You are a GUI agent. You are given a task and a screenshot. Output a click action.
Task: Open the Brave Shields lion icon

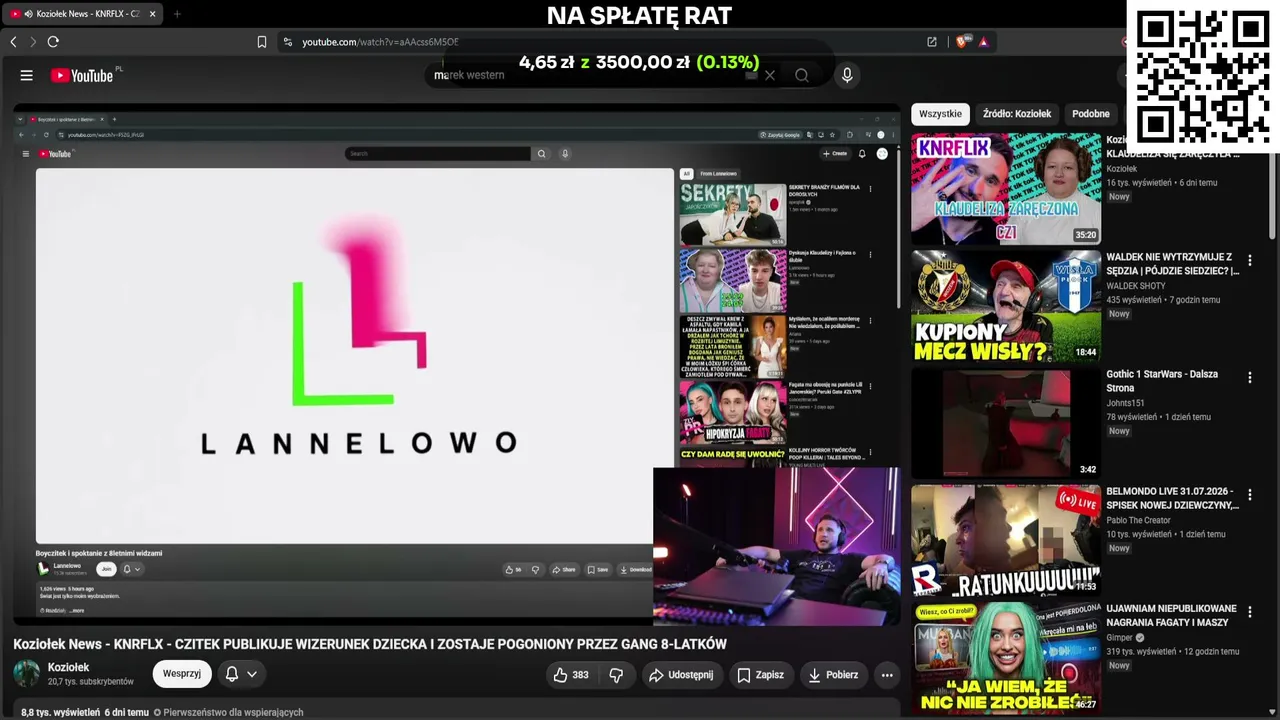962,42
